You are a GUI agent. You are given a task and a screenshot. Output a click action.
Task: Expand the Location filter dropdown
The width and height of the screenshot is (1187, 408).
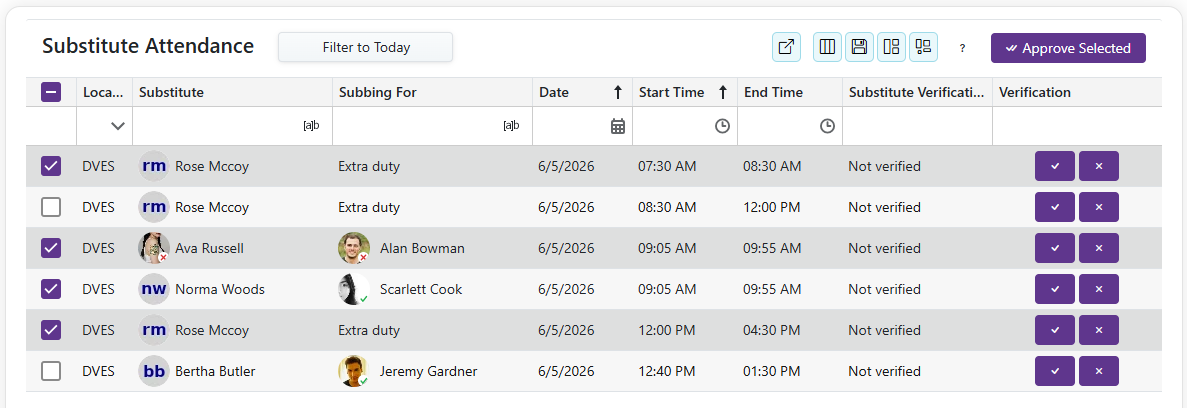pyautogui.click(x=117, y=126)
